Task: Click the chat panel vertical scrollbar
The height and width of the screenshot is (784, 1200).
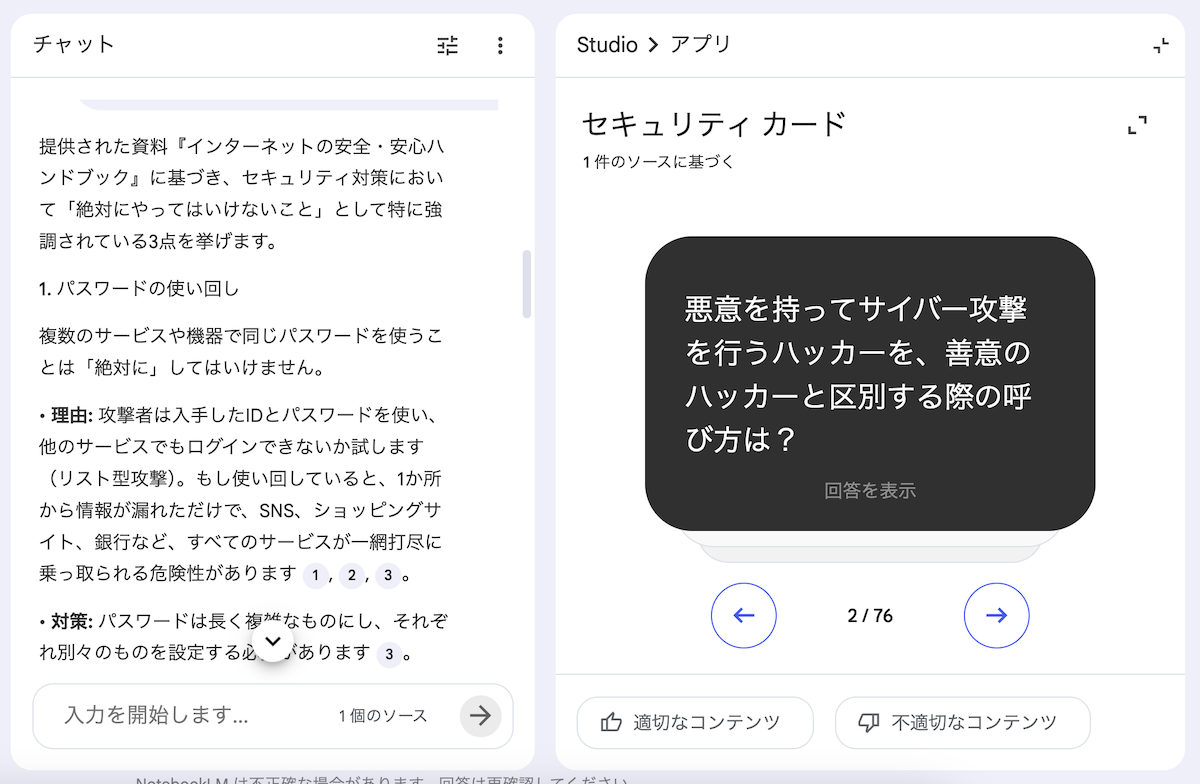Action: pos(527,285)
